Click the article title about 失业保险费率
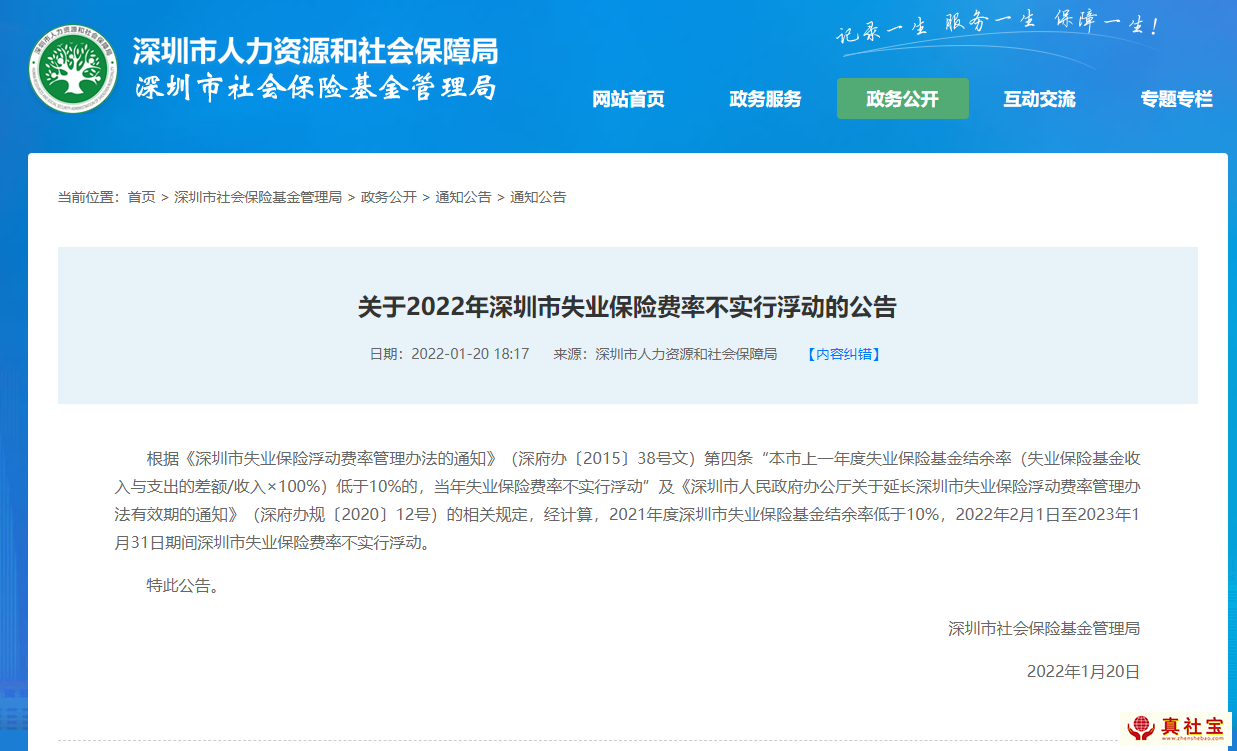The width and height of the screenshot is (1237, 751). pyautogui.click(x=627, y=307)
